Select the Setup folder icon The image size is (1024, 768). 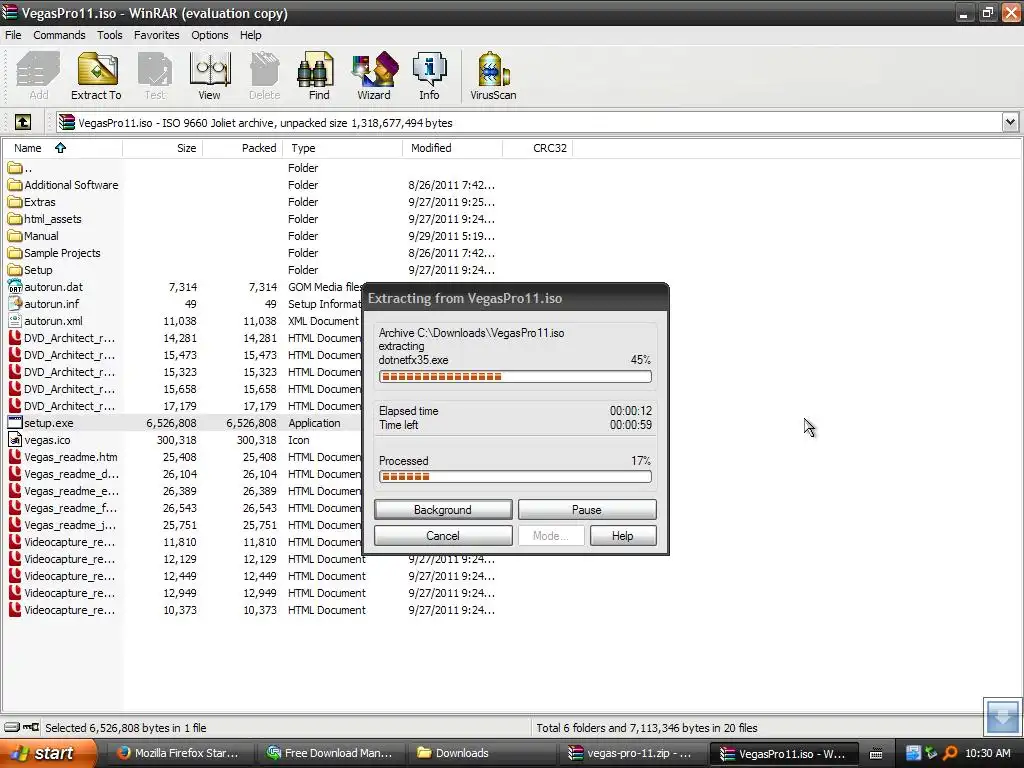pyautogui.click(x=15, y=270)
